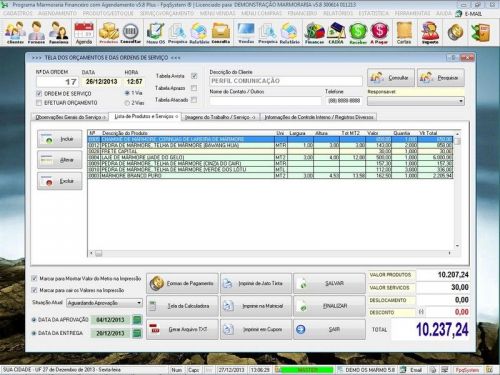
Task: Click the Incluir button
Action: (x=60, y=139)
